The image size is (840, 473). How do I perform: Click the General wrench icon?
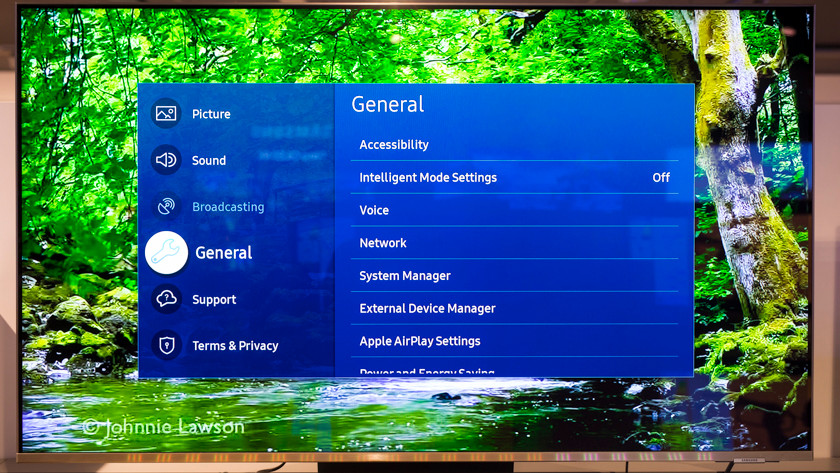(x=167, y=253)
